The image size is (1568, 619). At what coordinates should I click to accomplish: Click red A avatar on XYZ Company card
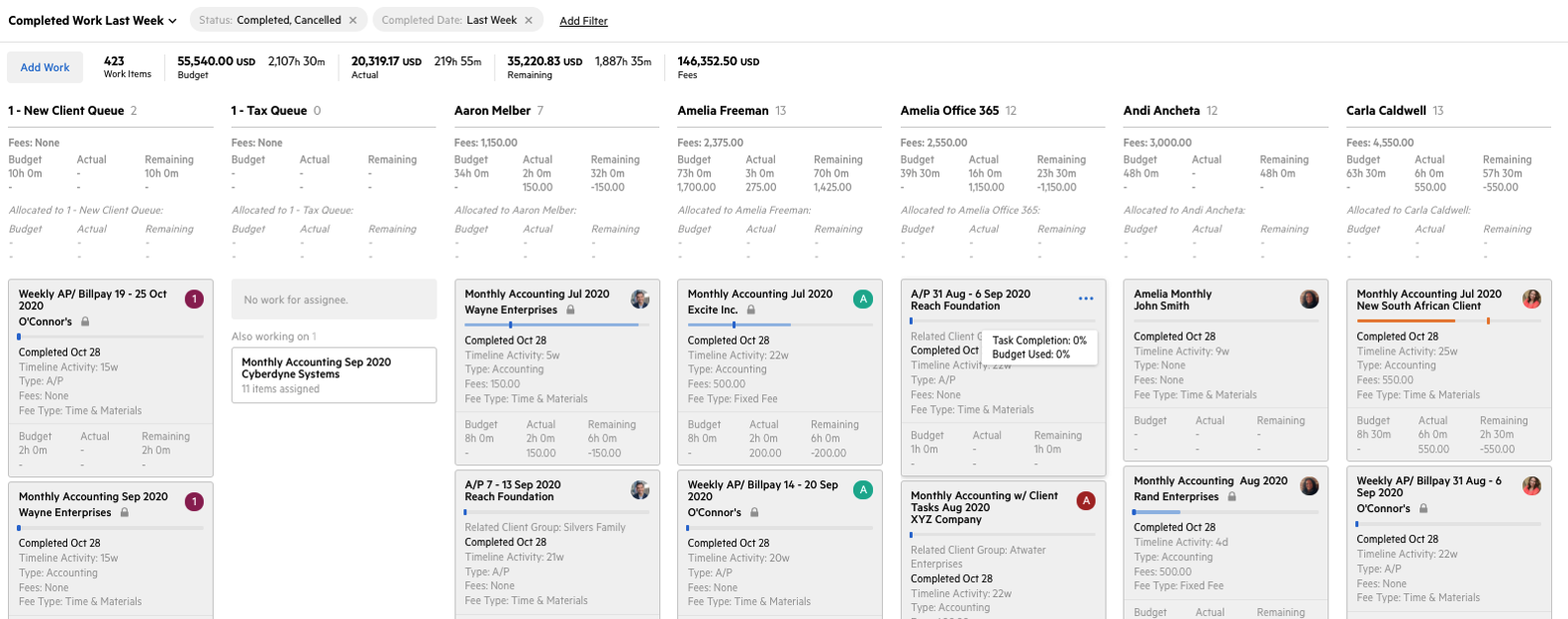(x=1086, y=501)
